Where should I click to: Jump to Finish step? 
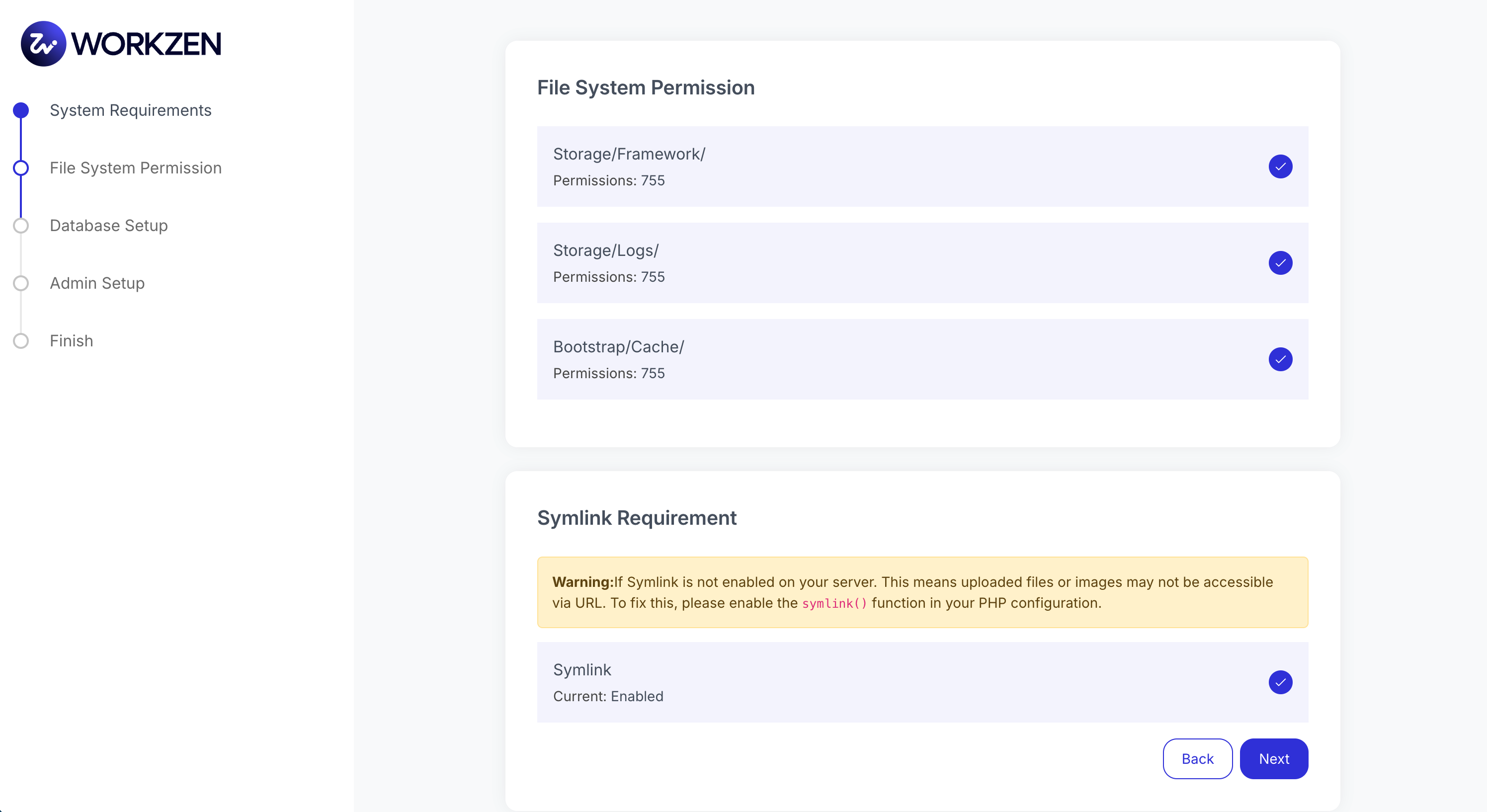coord(71,341)
